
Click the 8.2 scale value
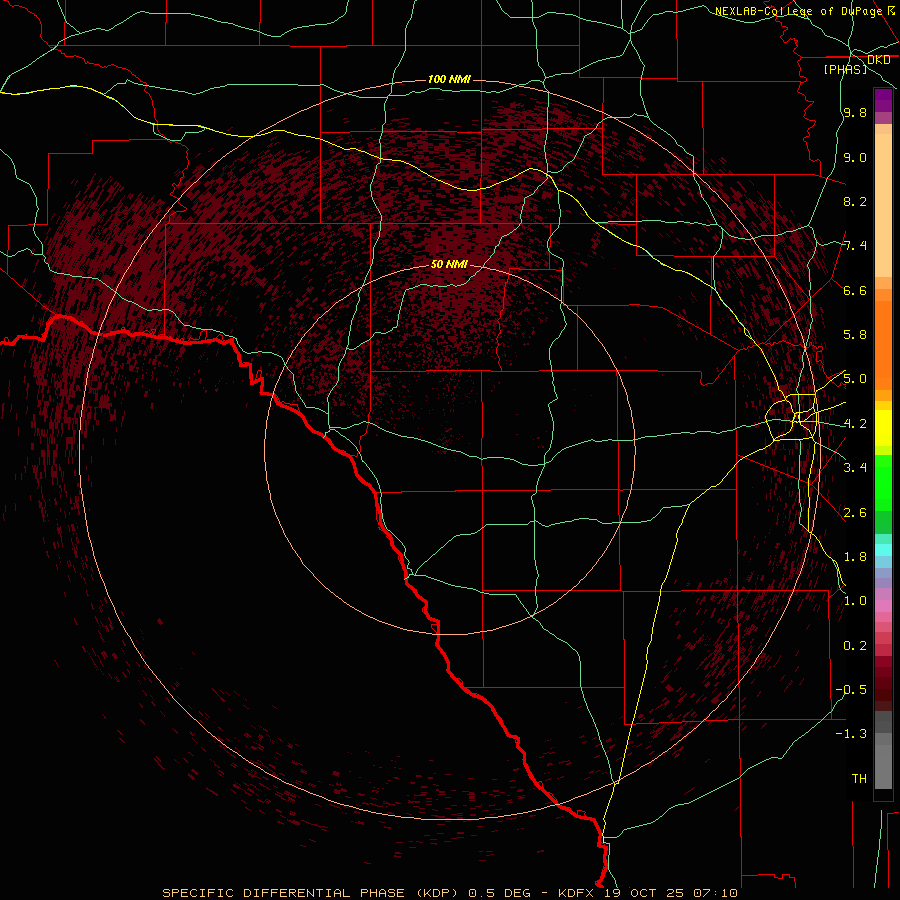click(x=855, y=201)
